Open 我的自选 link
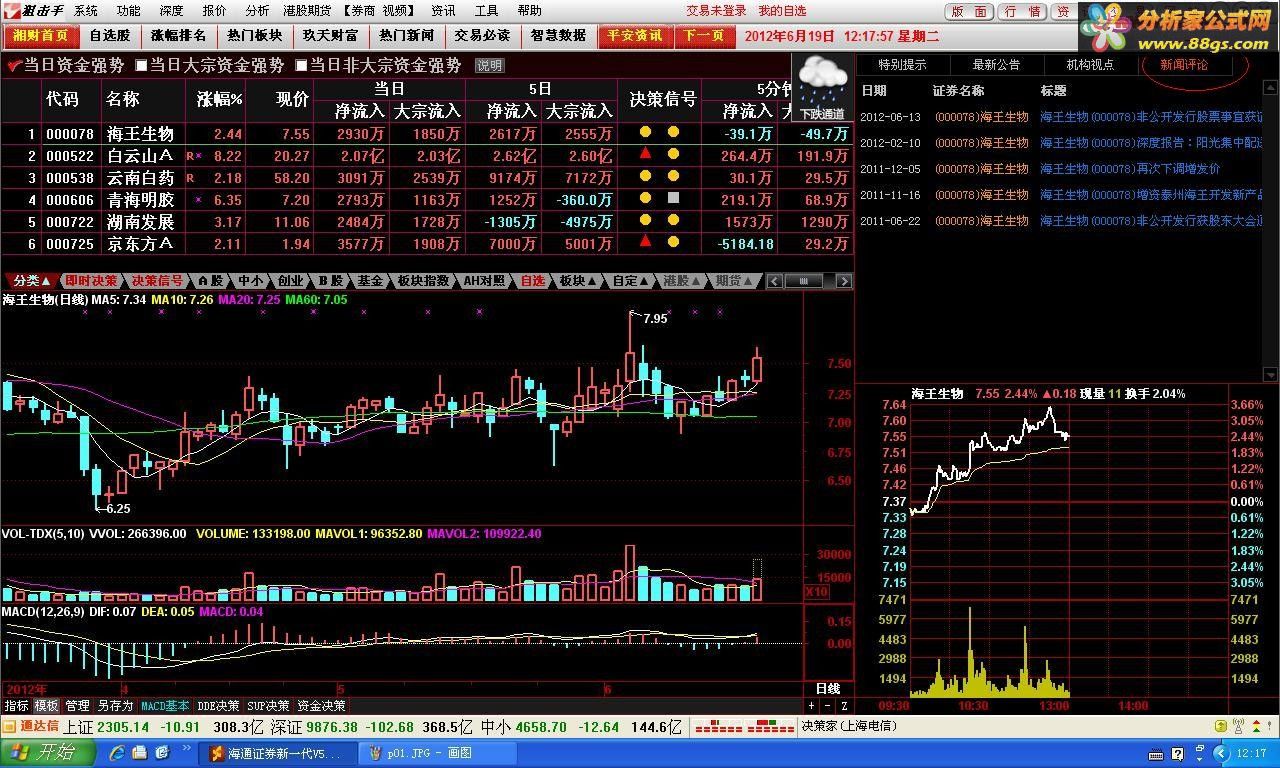Screen dimensions: 1280x768 click(x=782, y=11)
